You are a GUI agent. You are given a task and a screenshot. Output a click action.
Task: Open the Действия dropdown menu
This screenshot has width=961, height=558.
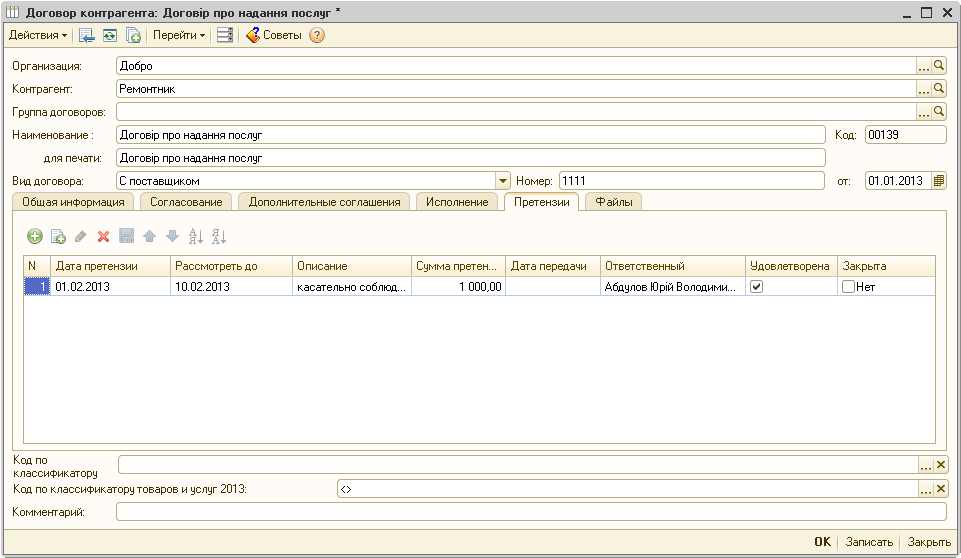(x=38, y=35)
